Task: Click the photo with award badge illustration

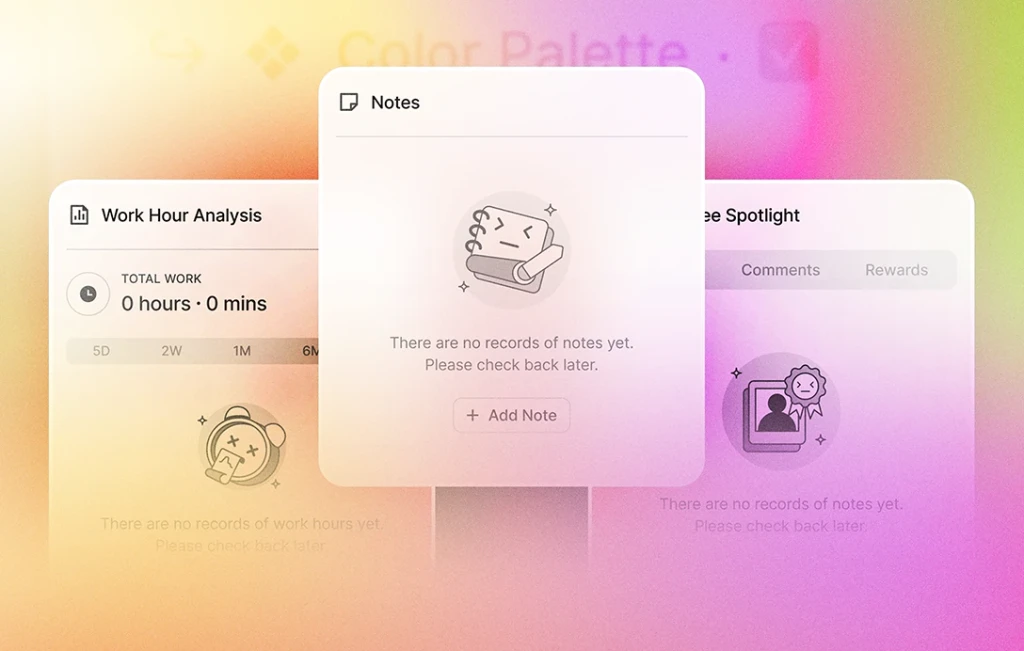Action: point(781,411)
